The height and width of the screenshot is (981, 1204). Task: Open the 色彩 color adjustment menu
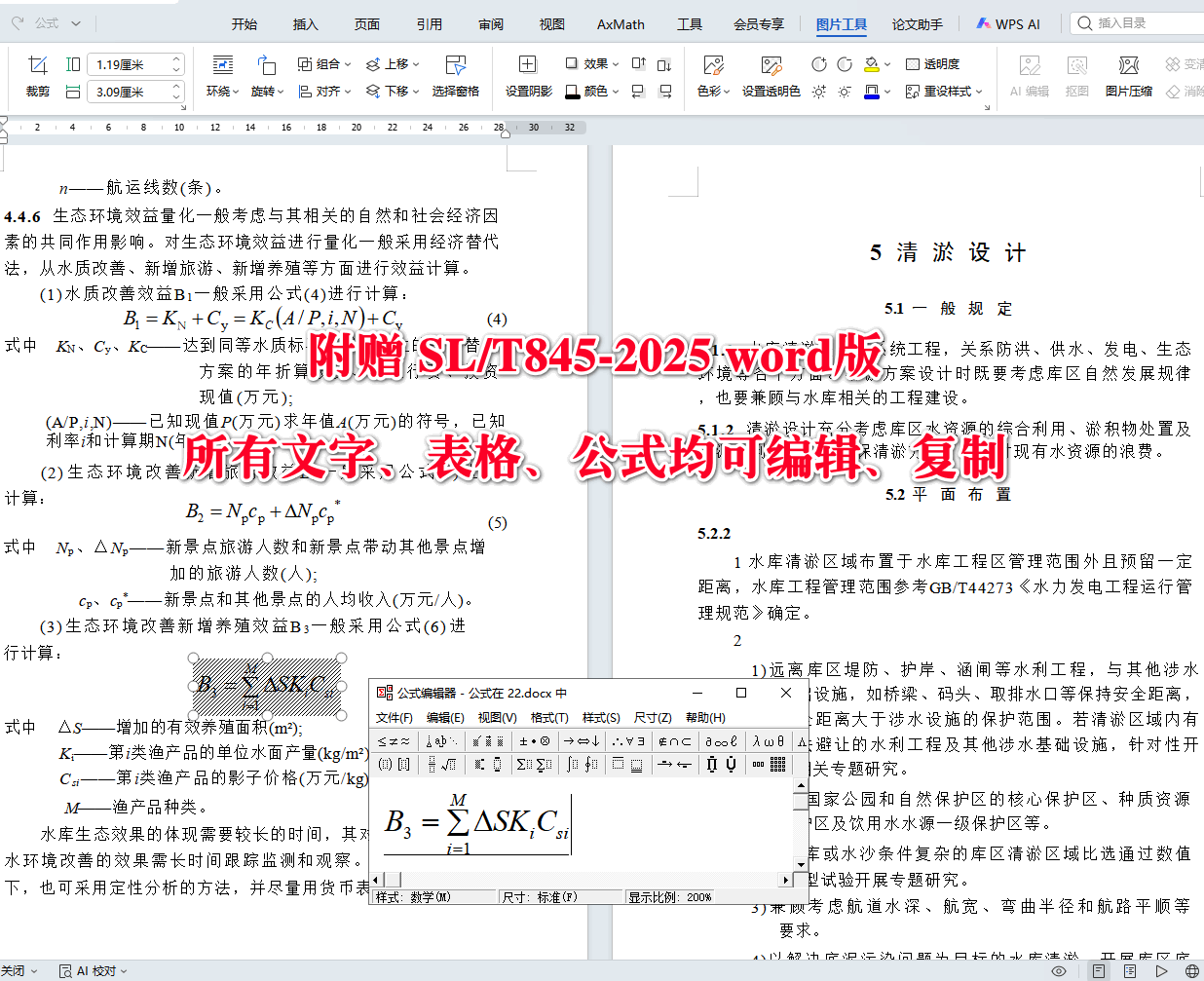click(x=713, y=76)
